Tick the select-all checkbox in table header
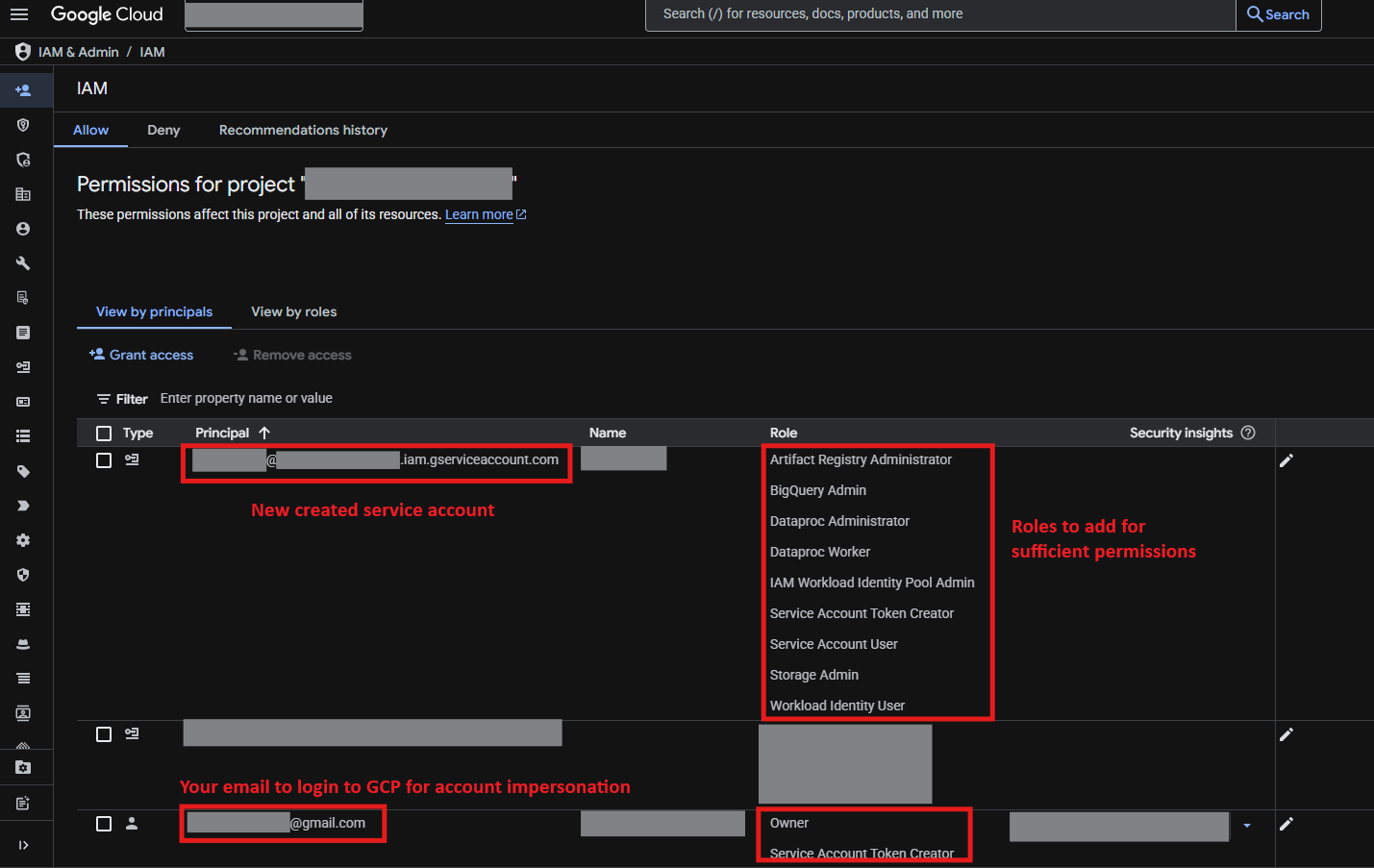Viewport: 1374px width, 868px height. [x=104, y=434]
